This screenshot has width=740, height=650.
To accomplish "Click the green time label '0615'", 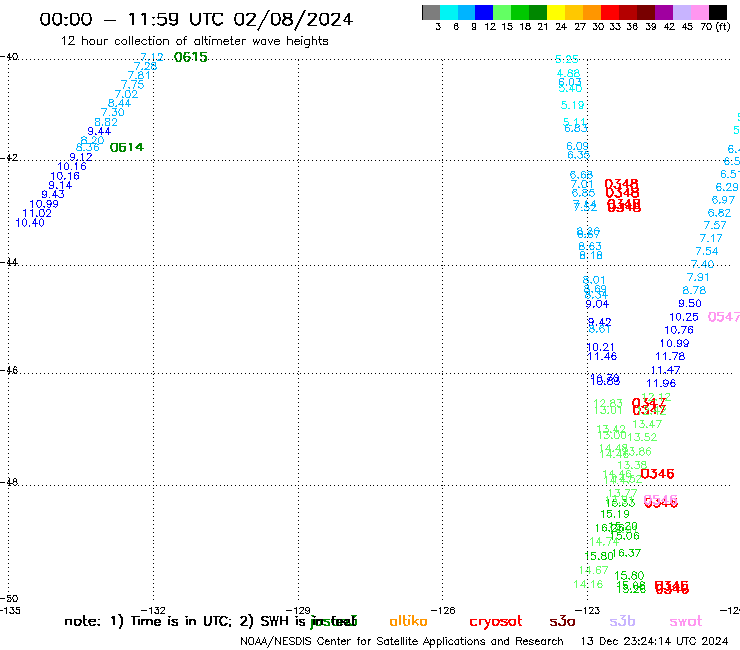I will (191, 57).
